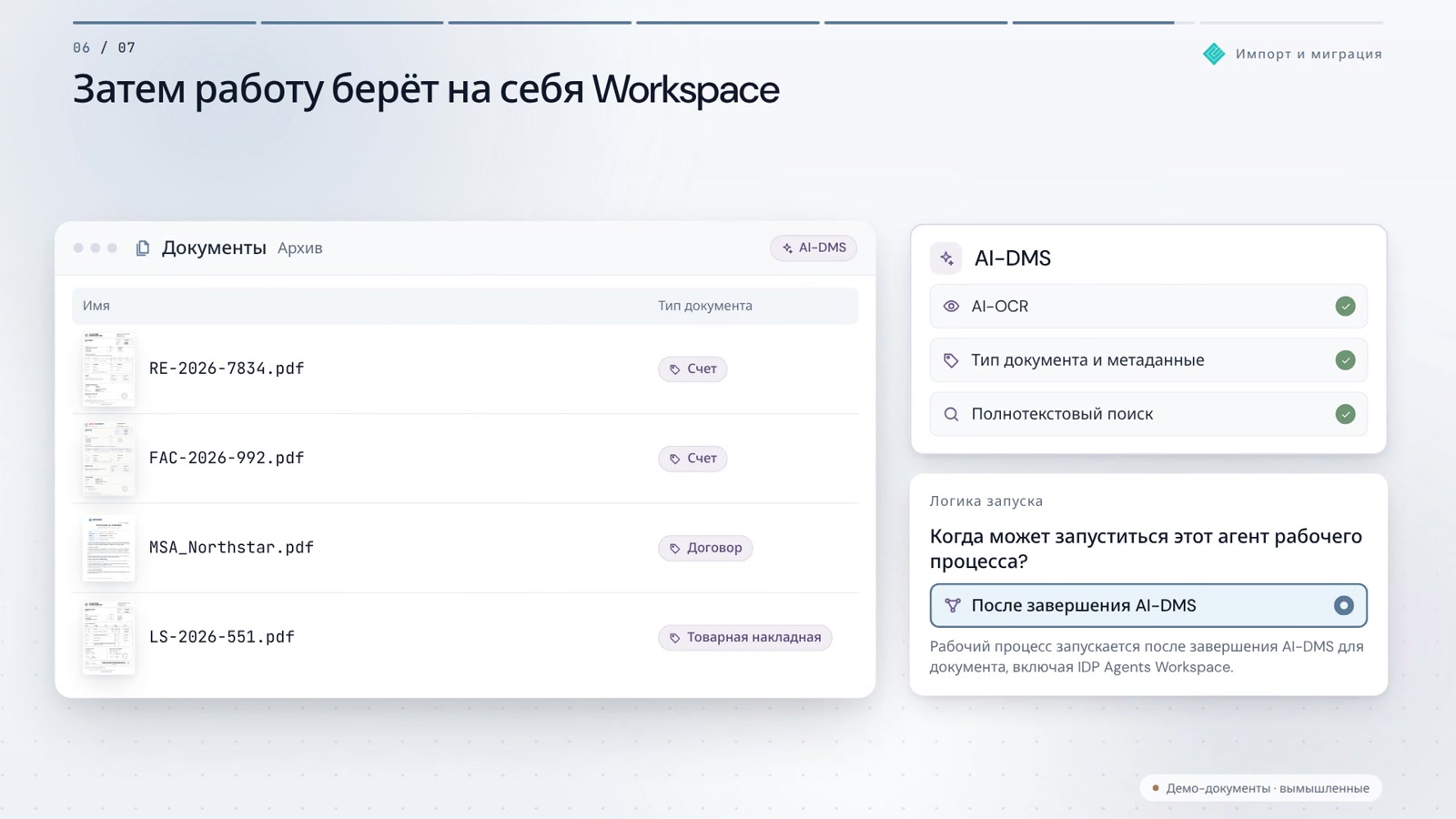Click the documents icon beside Документы title
The image size is (1456, 819).
click(x=143, y=248)
